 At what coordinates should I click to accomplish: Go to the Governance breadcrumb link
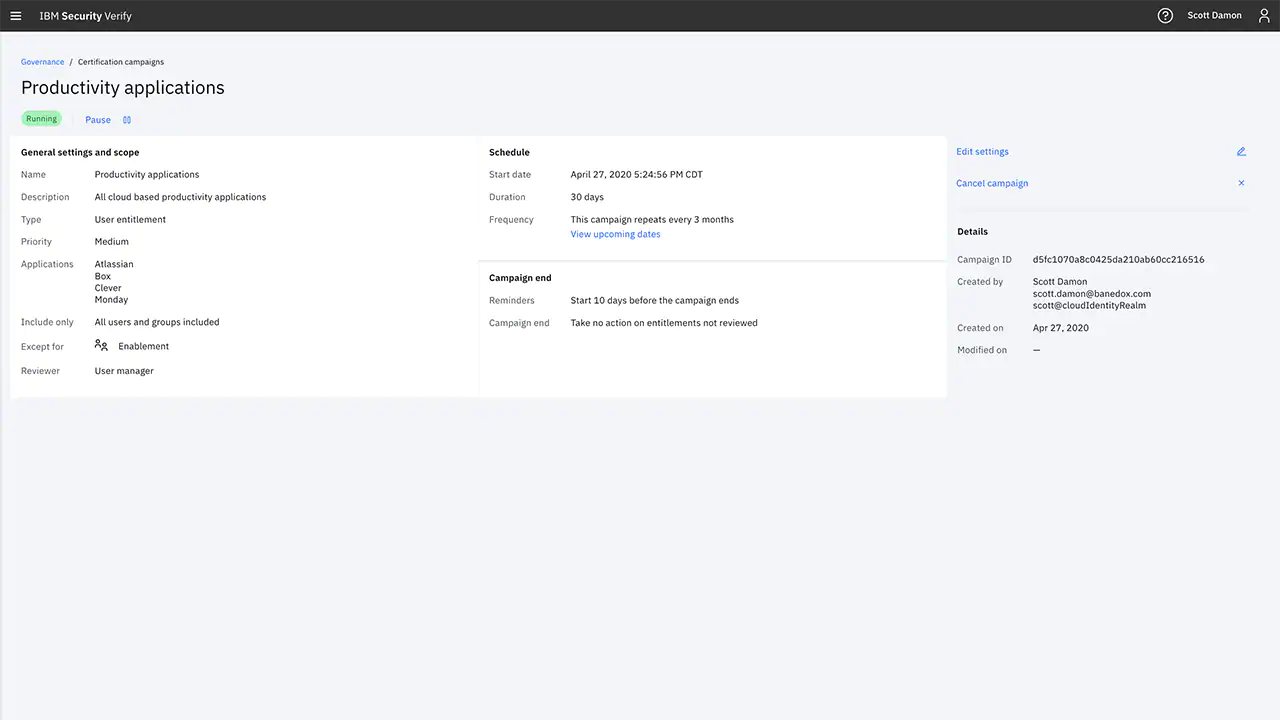click(x=42, y=62)
